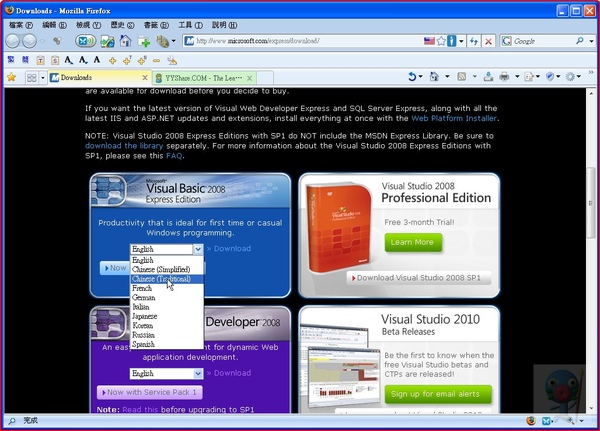
Task: Open the 編輯 (Edit) menu
Action: tap(54, 25)
